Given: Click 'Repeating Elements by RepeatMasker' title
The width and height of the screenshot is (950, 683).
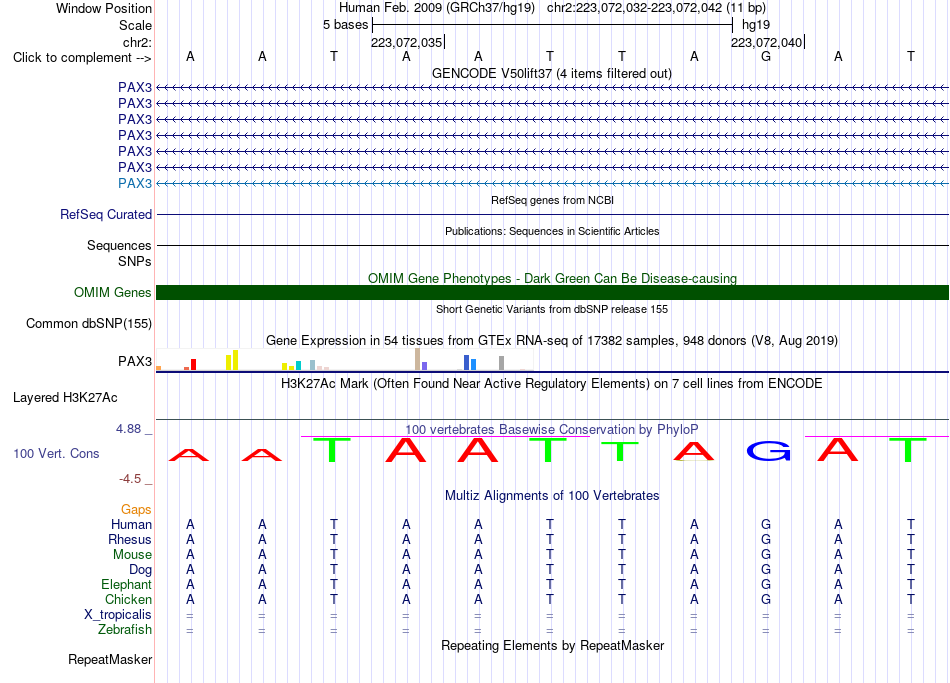Looking at the screenshot, I should click(x=552, y=645).
